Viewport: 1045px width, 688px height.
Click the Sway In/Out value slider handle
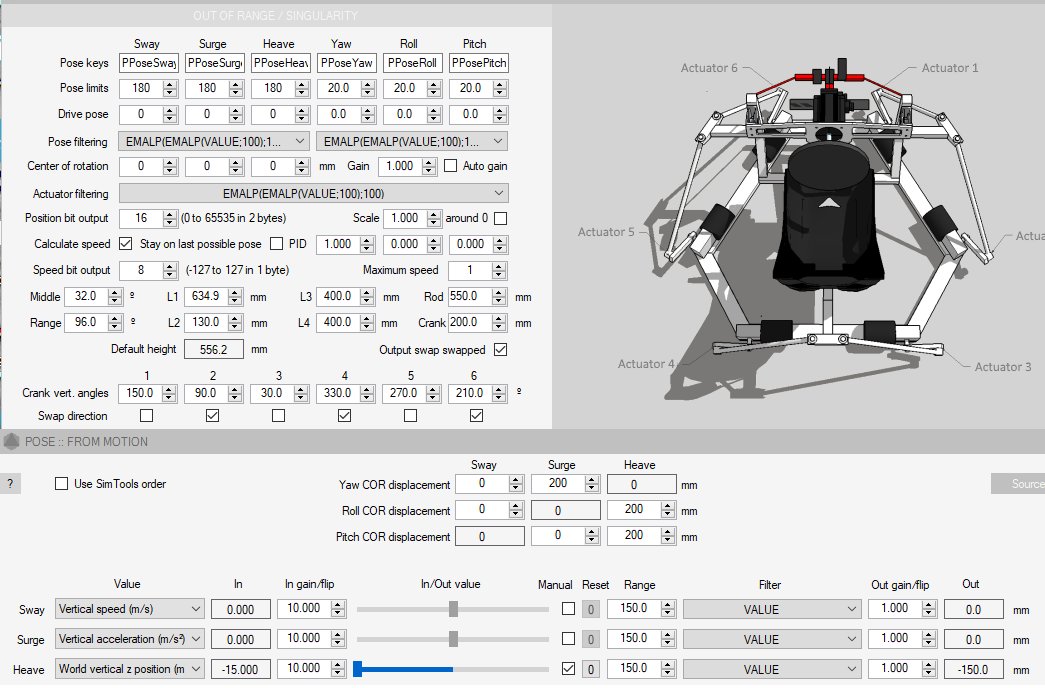click(x=453, y=609)
